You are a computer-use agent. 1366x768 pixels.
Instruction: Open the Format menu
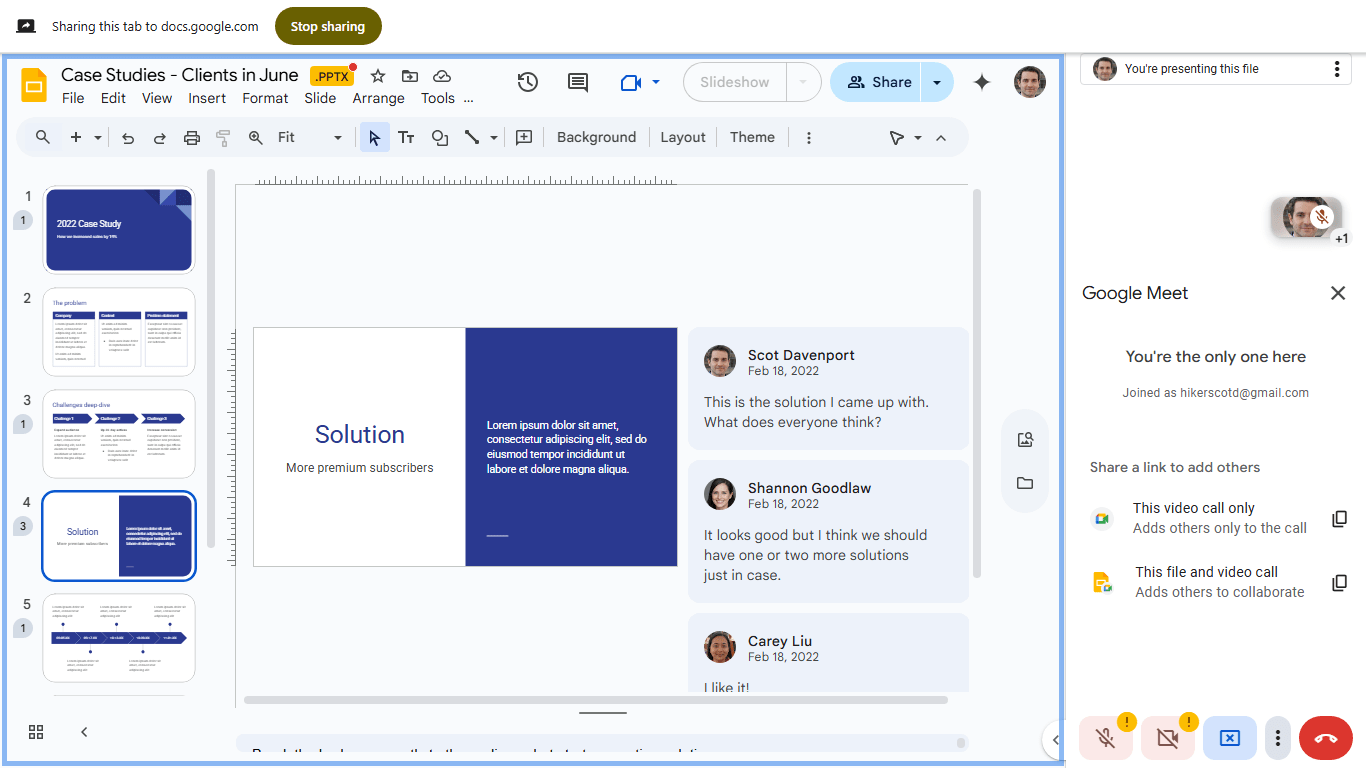point(264,98)
